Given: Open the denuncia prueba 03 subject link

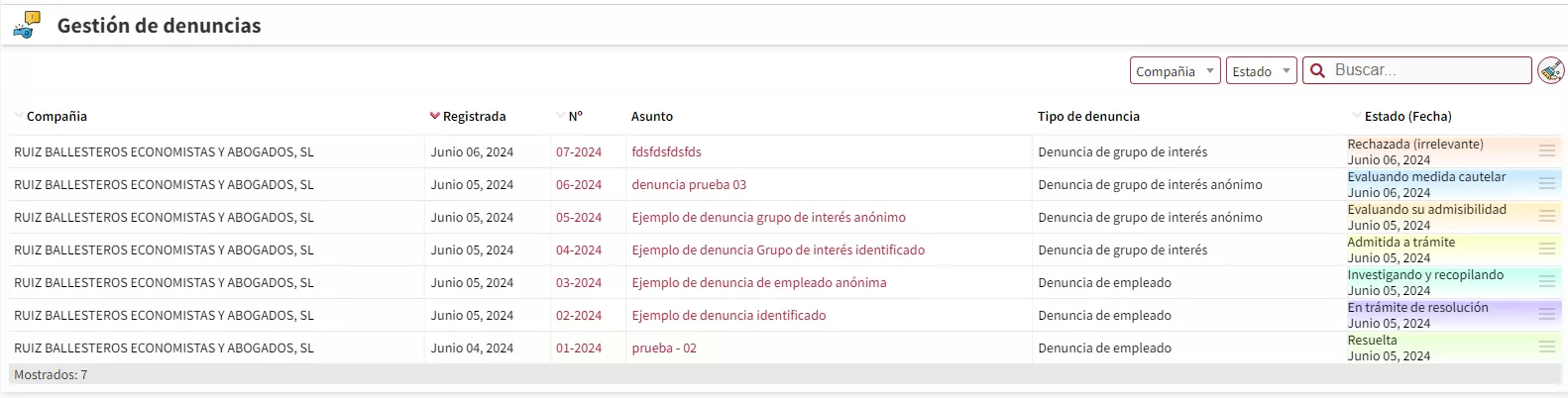Looking at the screenshot, I should pos(689,184).
